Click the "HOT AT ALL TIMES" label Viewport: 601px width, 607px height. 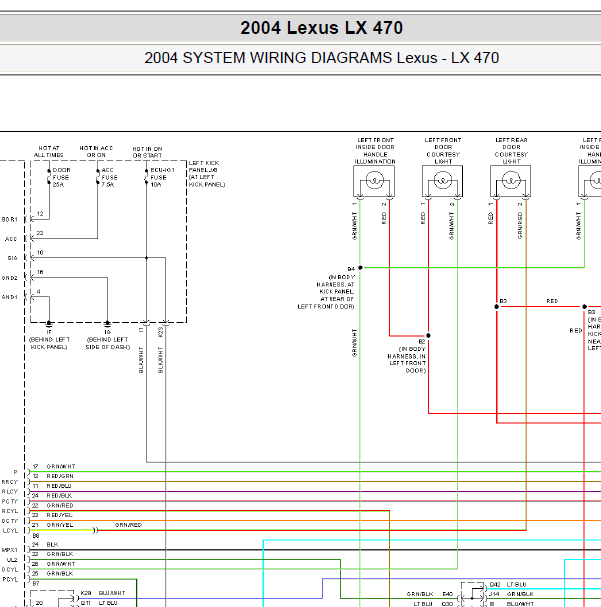tap(49, 151)
